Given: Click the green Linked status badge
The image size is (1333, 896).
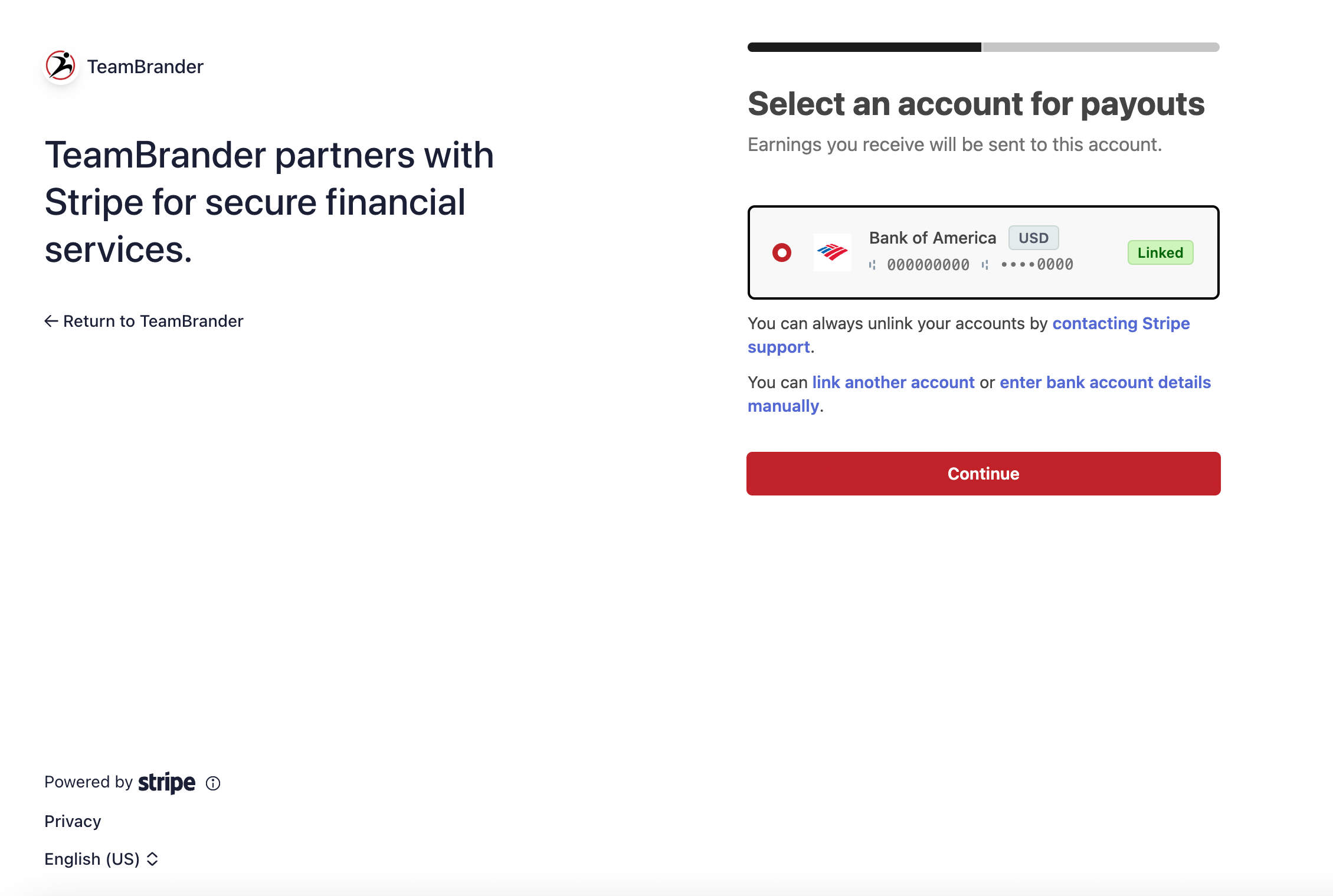Looking at the screenshot, I should coord(1160,252).
